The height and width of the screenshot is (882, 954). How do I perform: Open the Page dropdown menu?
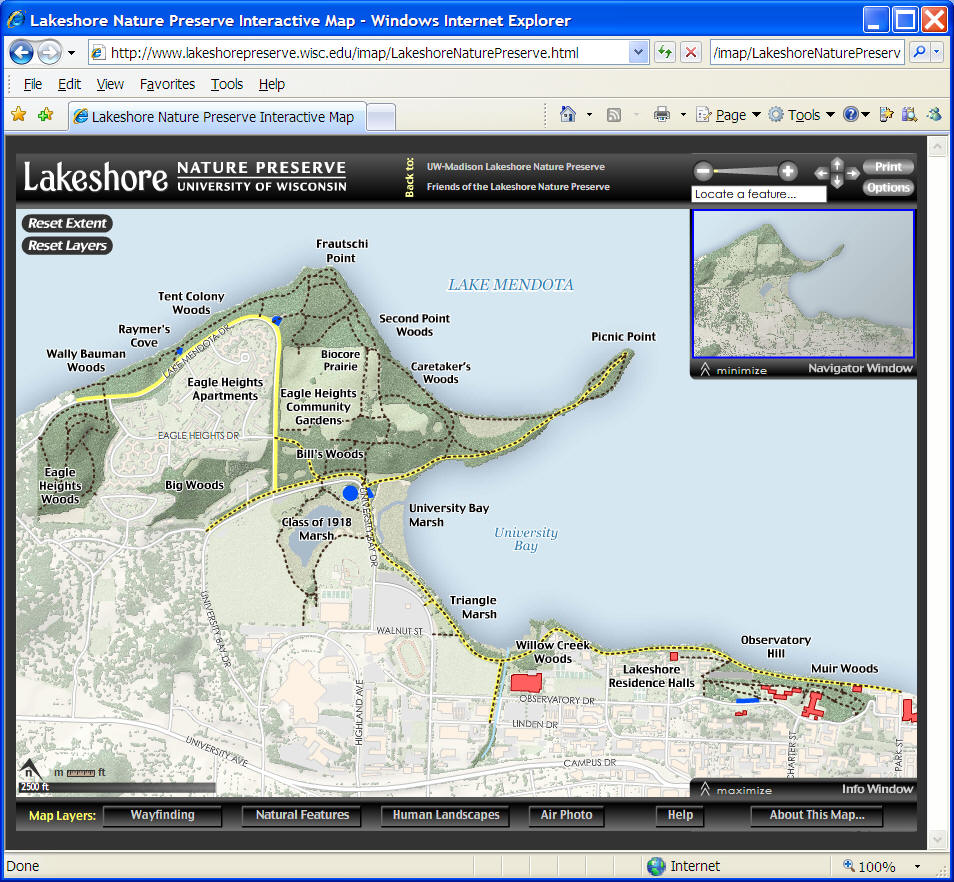(x=729, y=114)
